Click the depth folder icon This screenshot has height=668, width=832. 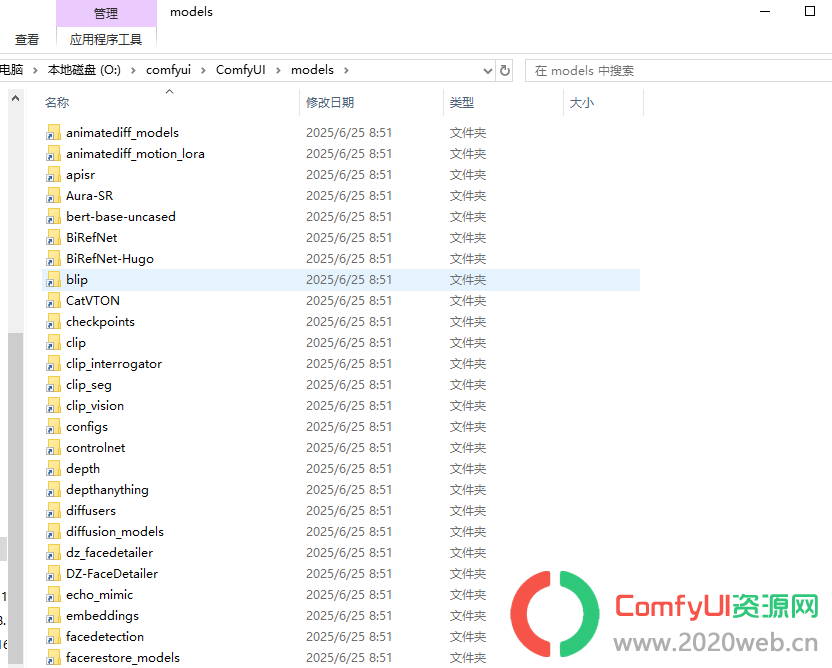53,469
